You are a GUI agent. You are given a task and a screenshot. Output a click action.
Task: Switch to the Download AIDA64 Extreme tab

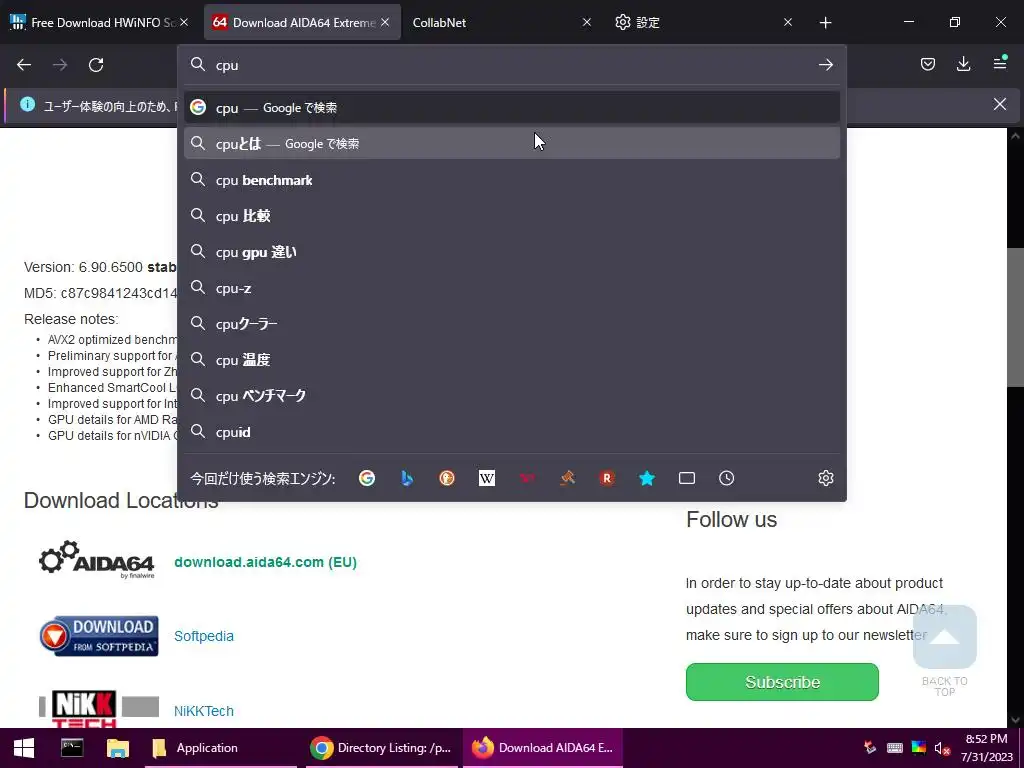point(302,22)
